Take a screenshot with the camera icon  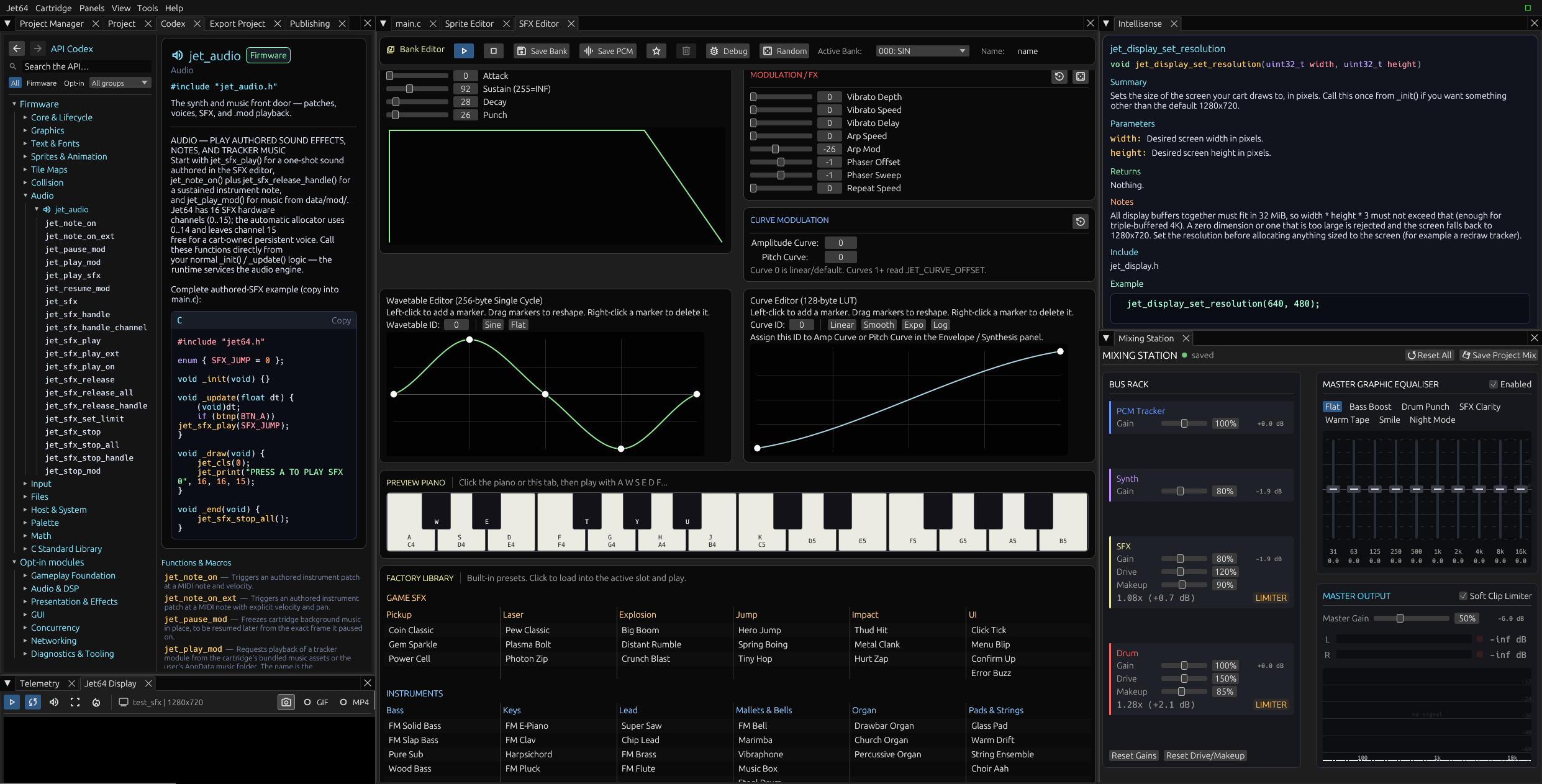(x=286, y=702)
